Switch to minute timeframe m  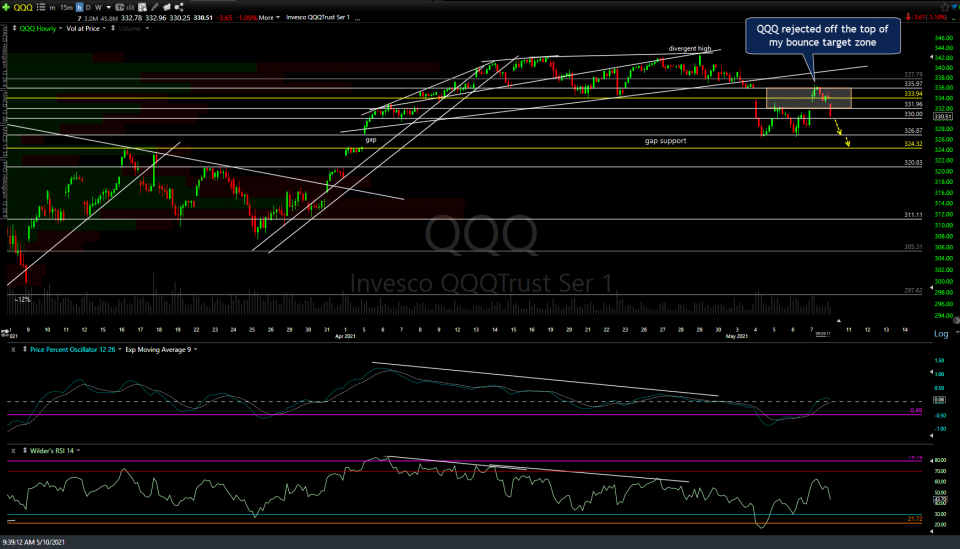point(53,7)
